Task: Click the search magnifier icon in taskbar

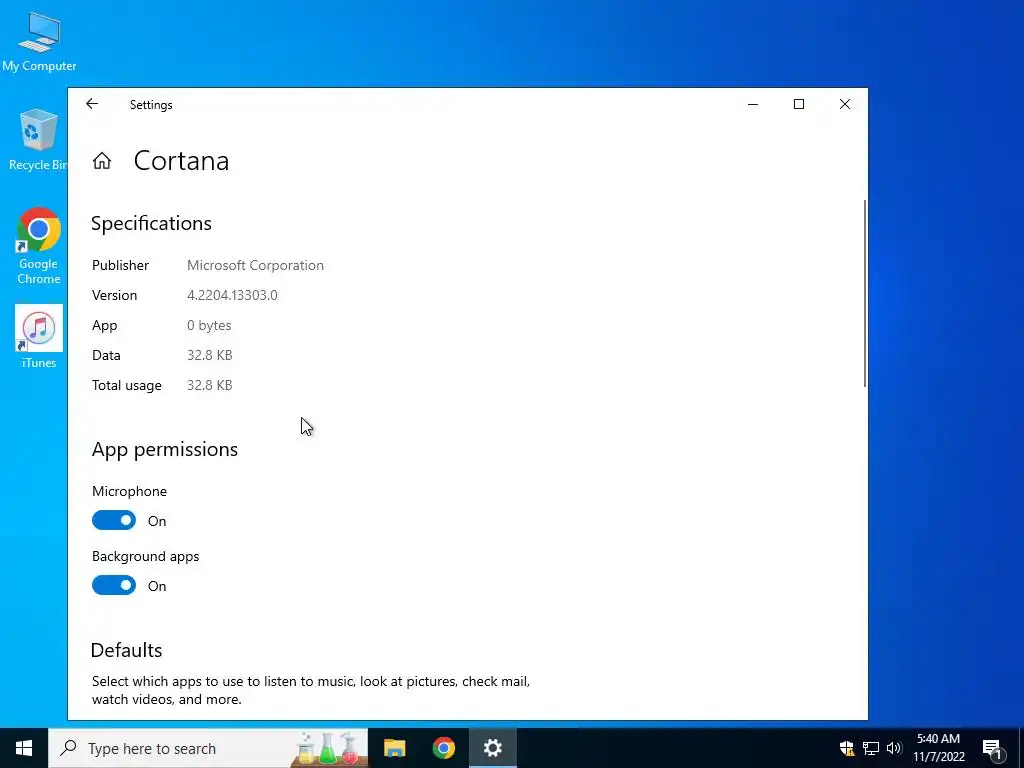Action: (x=68, y=748)
